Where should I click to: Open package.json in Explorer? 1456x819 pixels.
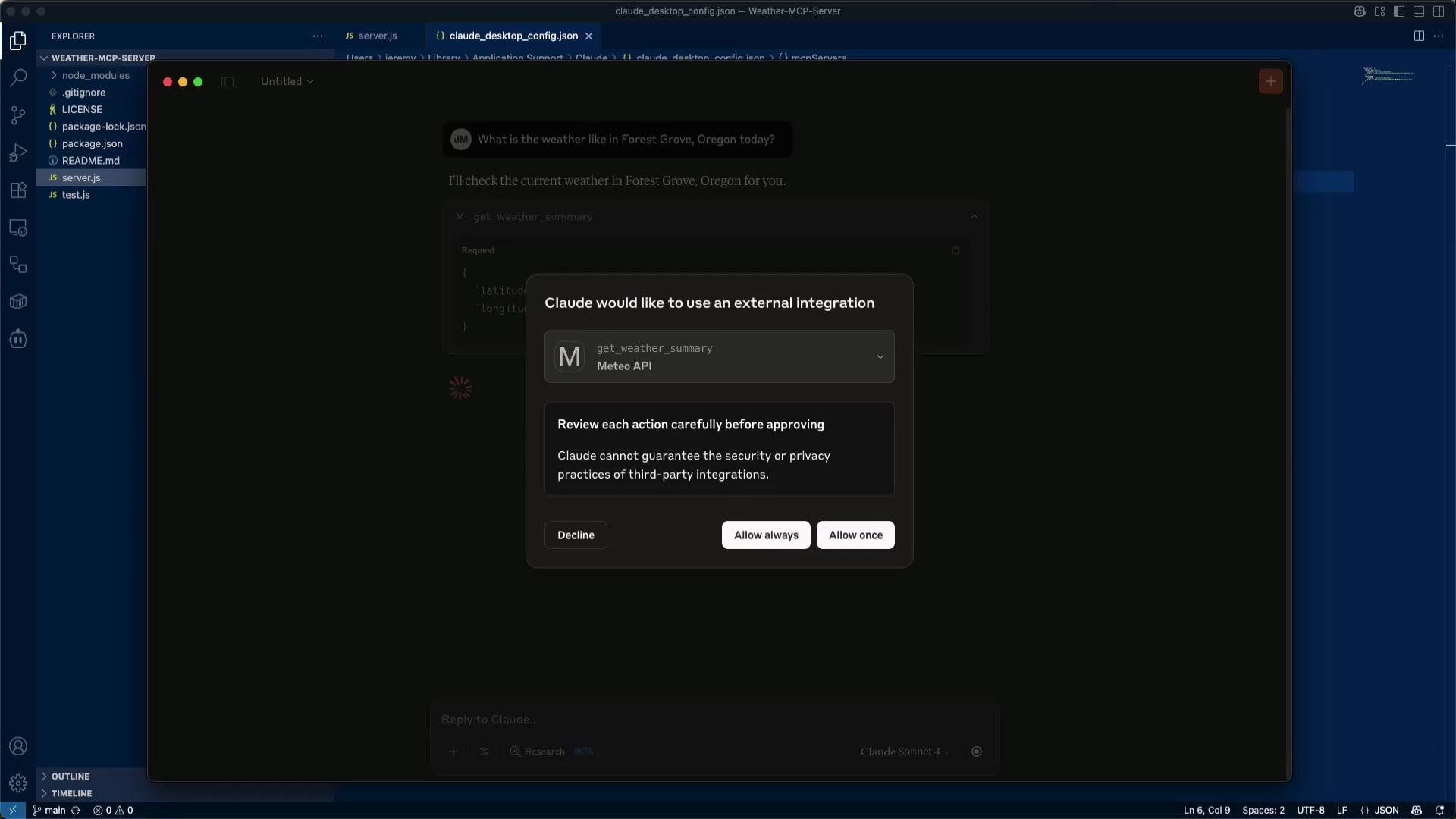[92, 143]
